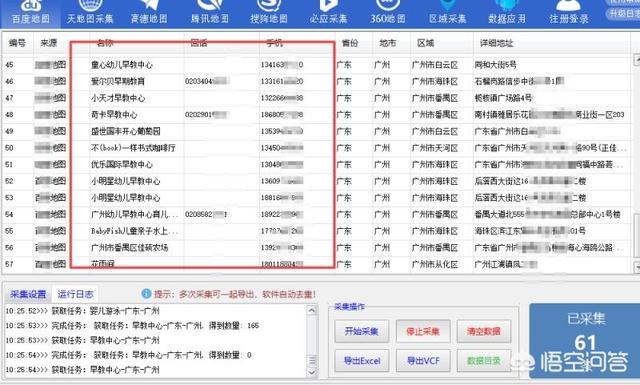This screenshot has height=385, width=640.
Task: Sort by the 编号 column header
Action: (17, 43)
